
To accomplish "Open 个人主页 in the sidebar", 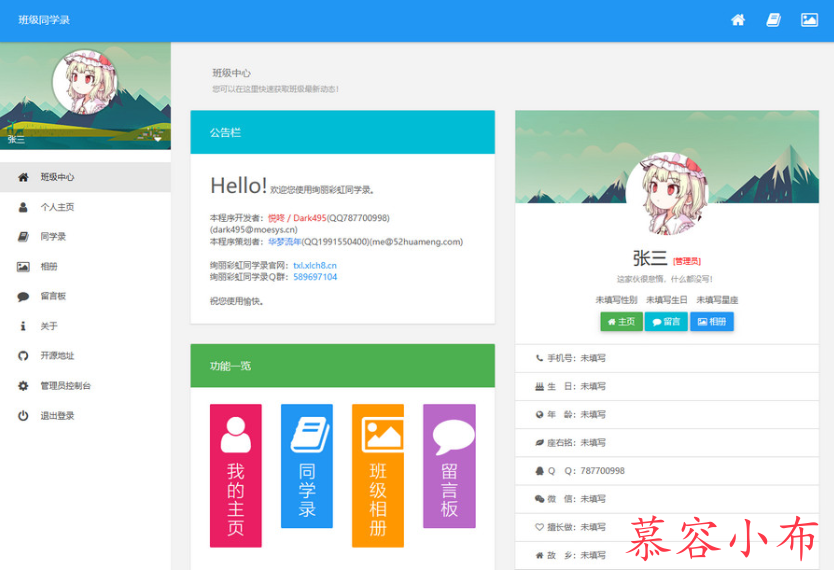I will tap(85, 207).
